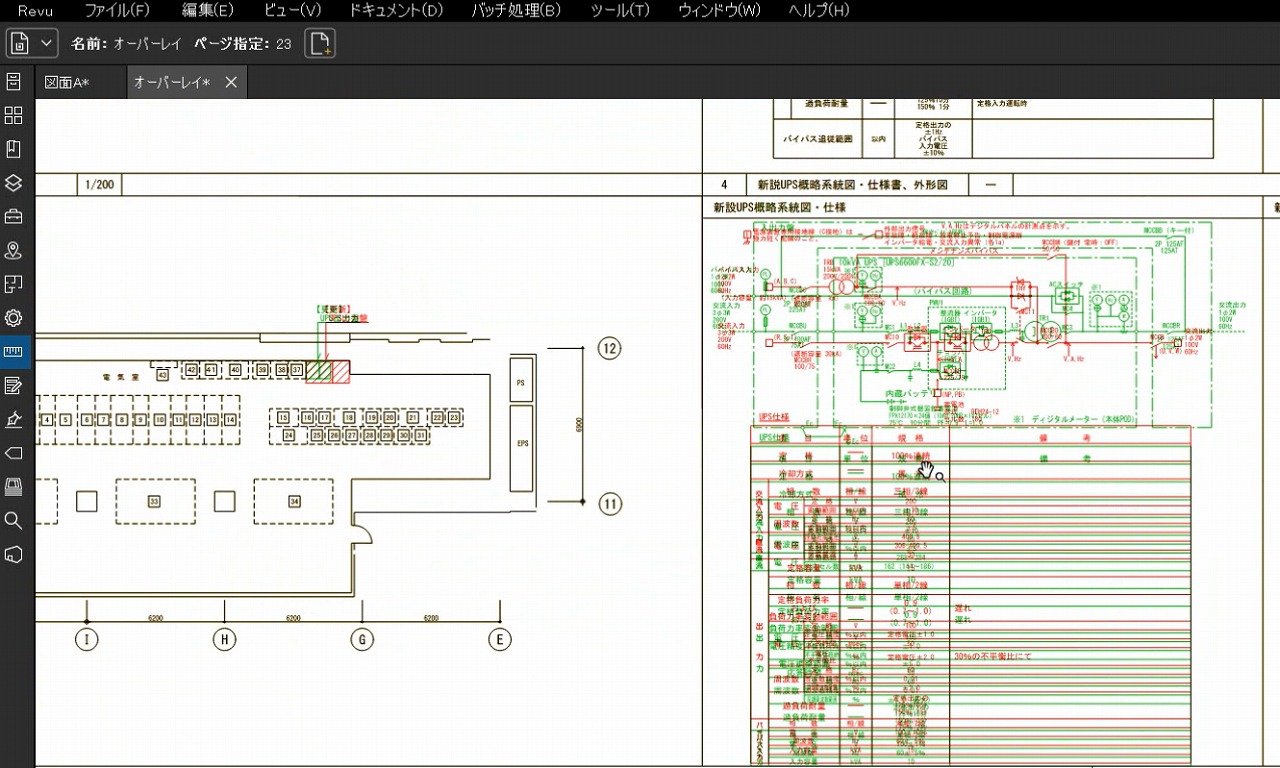Open the Bookmarks panel

14,150
